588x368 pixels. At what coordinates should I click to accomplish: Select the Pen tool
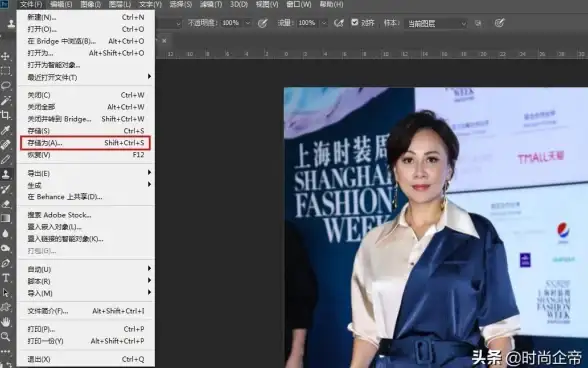6,263
